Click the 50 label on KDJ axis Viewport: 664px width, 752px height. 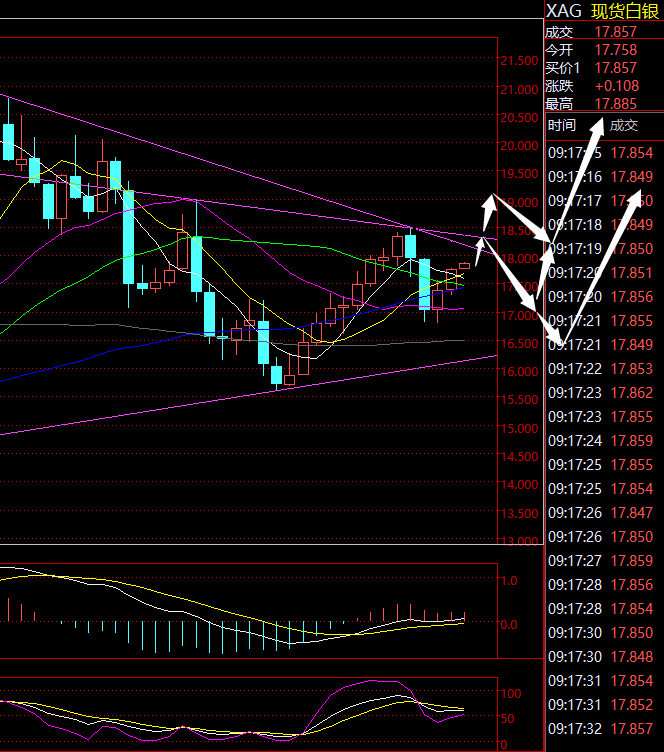tap(508, 718)
